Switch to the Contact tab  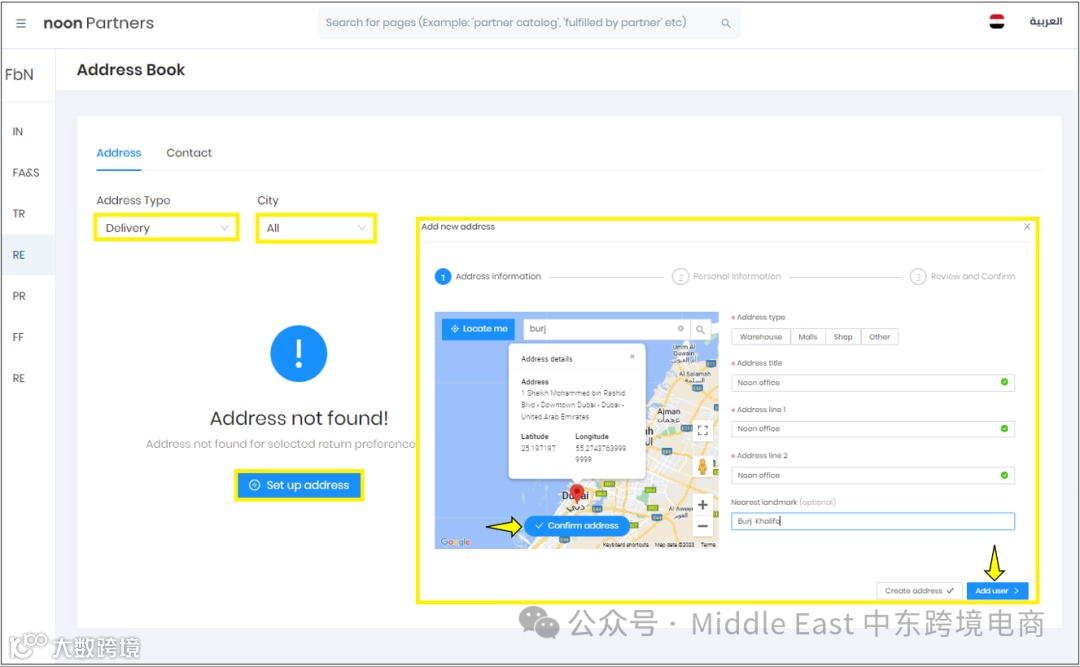[x=189, y=153]
